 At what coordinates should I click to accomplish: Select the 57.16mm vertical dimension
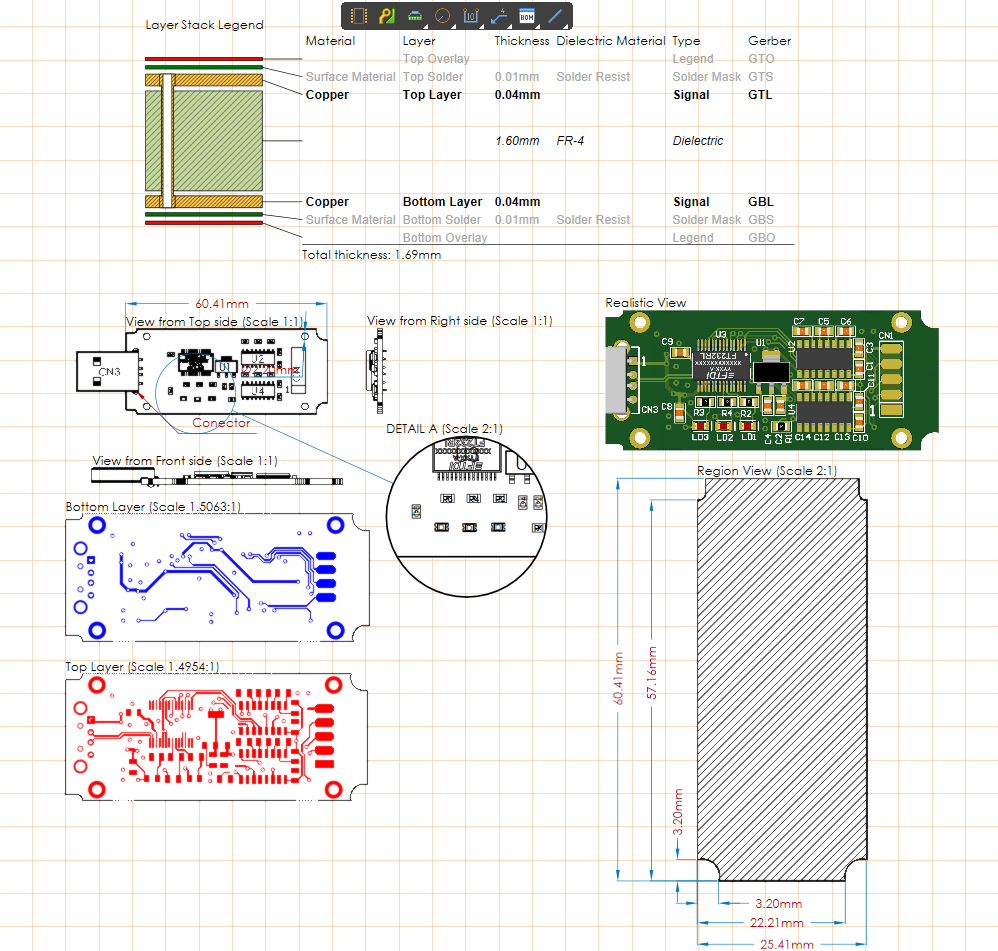652,673
